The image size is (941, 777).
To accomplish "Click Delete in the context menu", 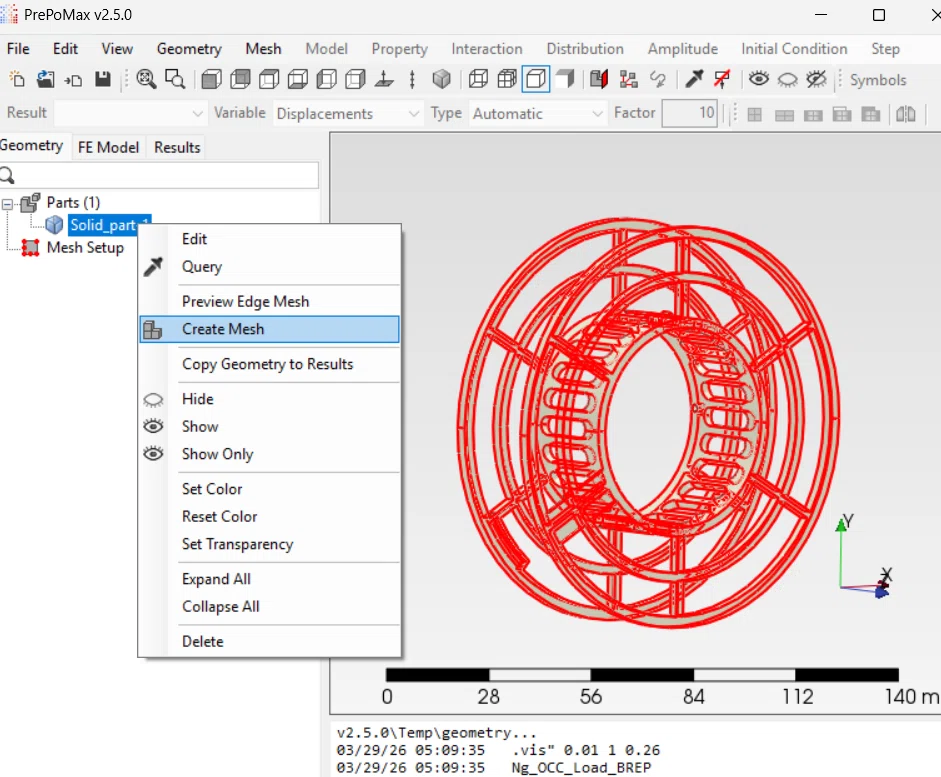I will click(269, 641).
